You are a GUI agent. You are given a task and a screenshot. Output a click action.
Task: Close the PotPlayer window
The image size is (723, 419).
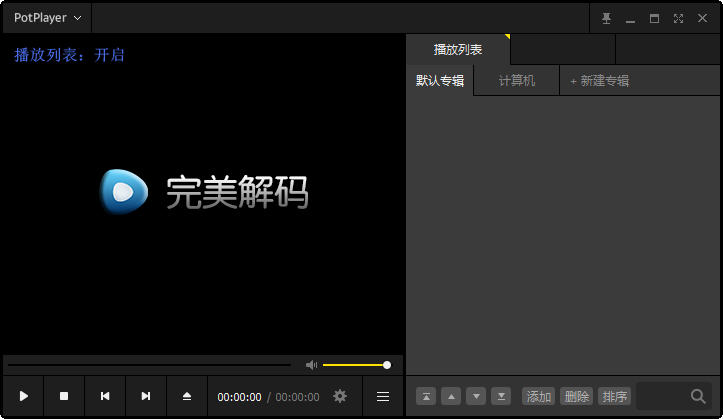[702, 18]
